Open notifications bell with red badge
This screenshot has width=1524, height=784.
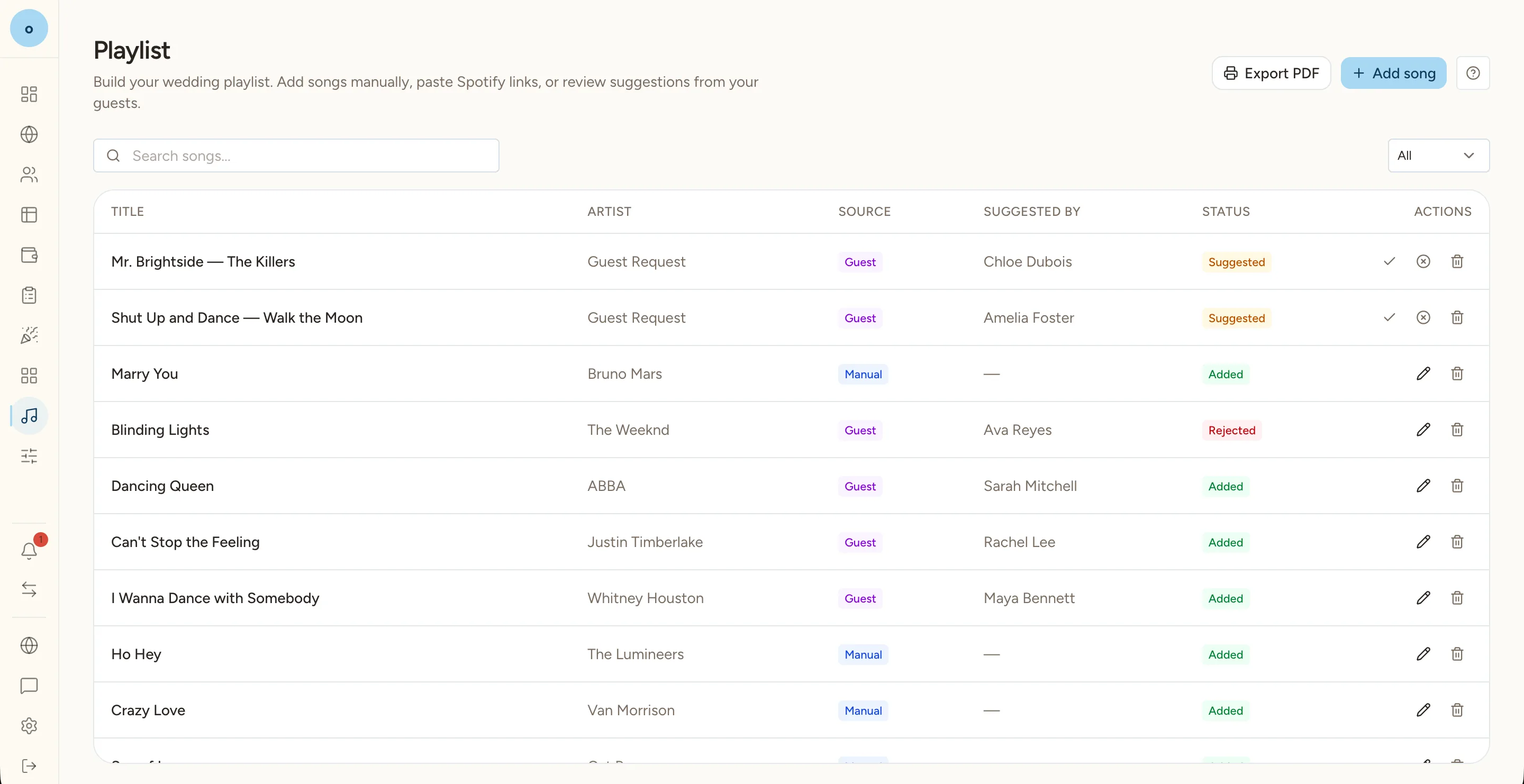29,551
